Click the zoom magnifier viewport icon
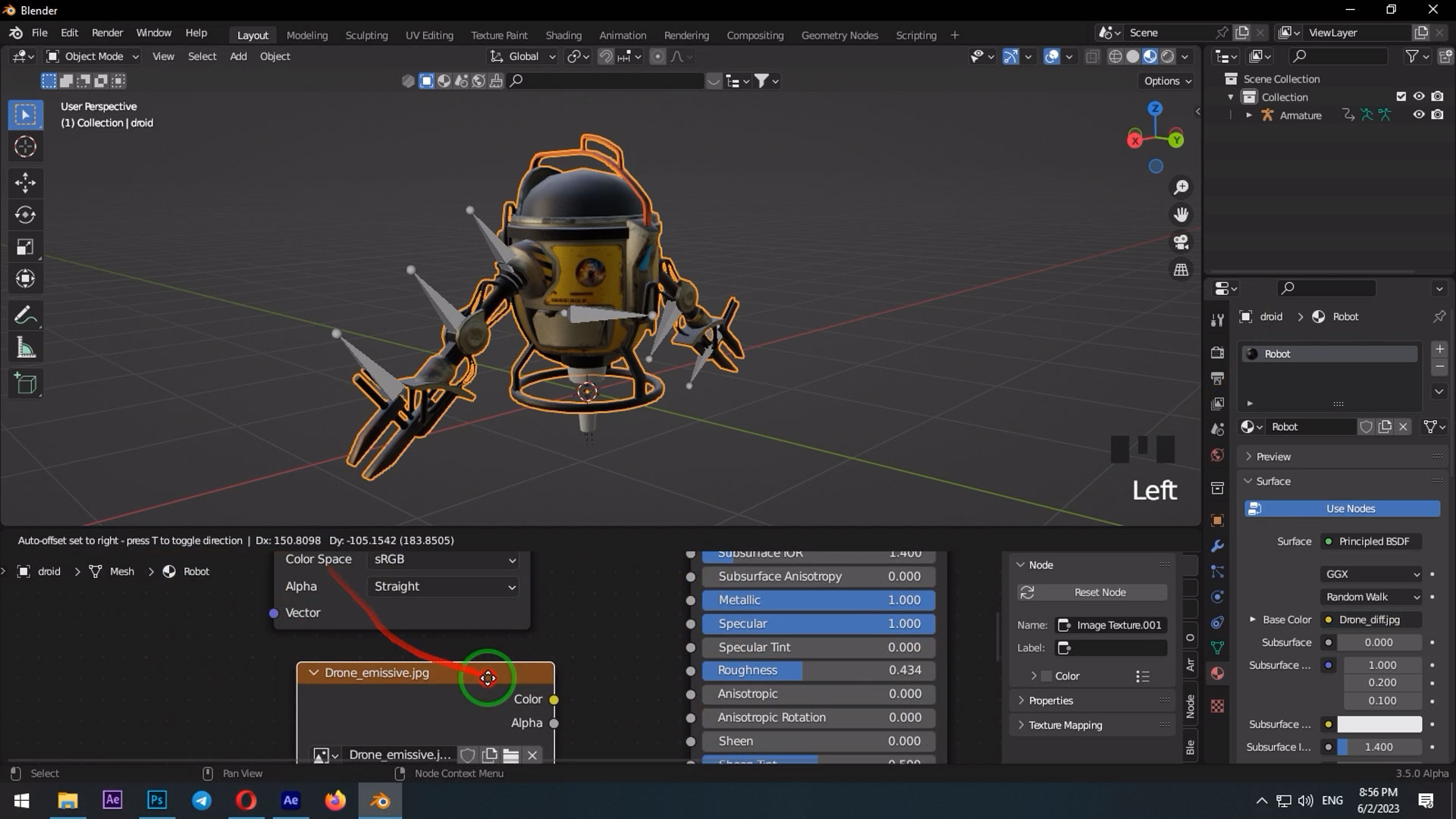This screenshot has width=1456, height=819. coord(1181,187)
